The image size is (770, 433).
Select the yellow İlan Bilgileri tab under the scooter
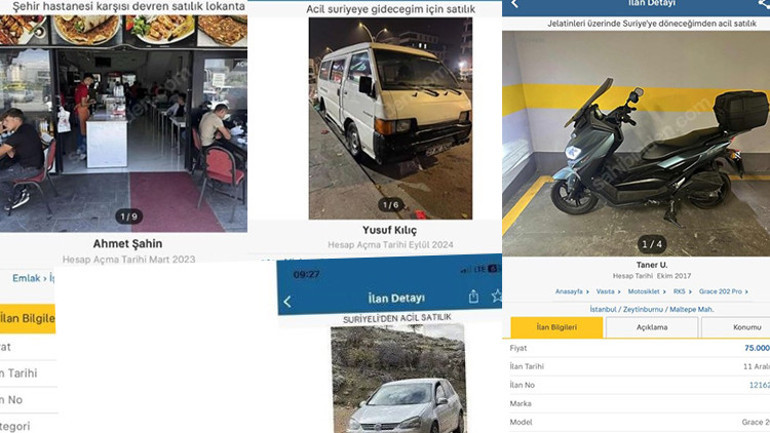556,327
